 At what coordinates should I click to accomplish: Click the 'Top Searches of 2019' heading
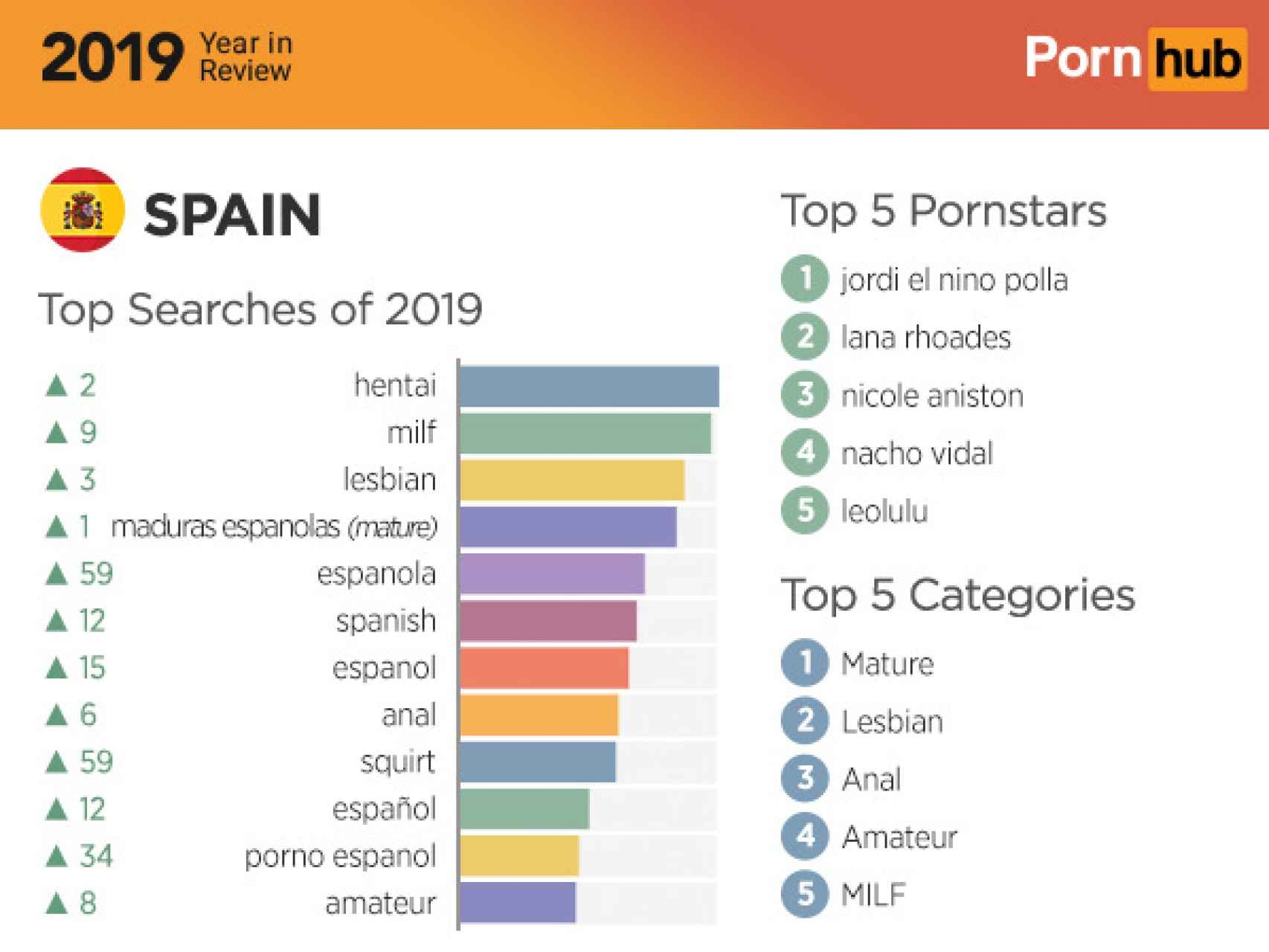tap(260, 309)
